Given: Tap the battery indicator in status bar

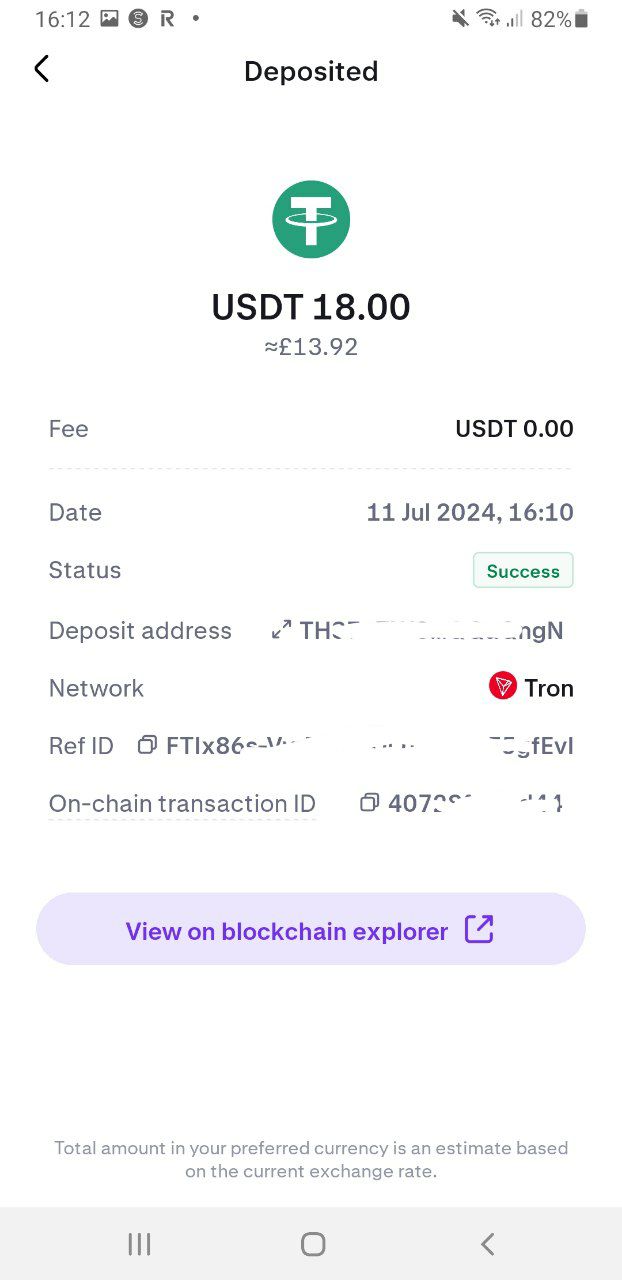Looking at the screenshot, I should point(582,19).
